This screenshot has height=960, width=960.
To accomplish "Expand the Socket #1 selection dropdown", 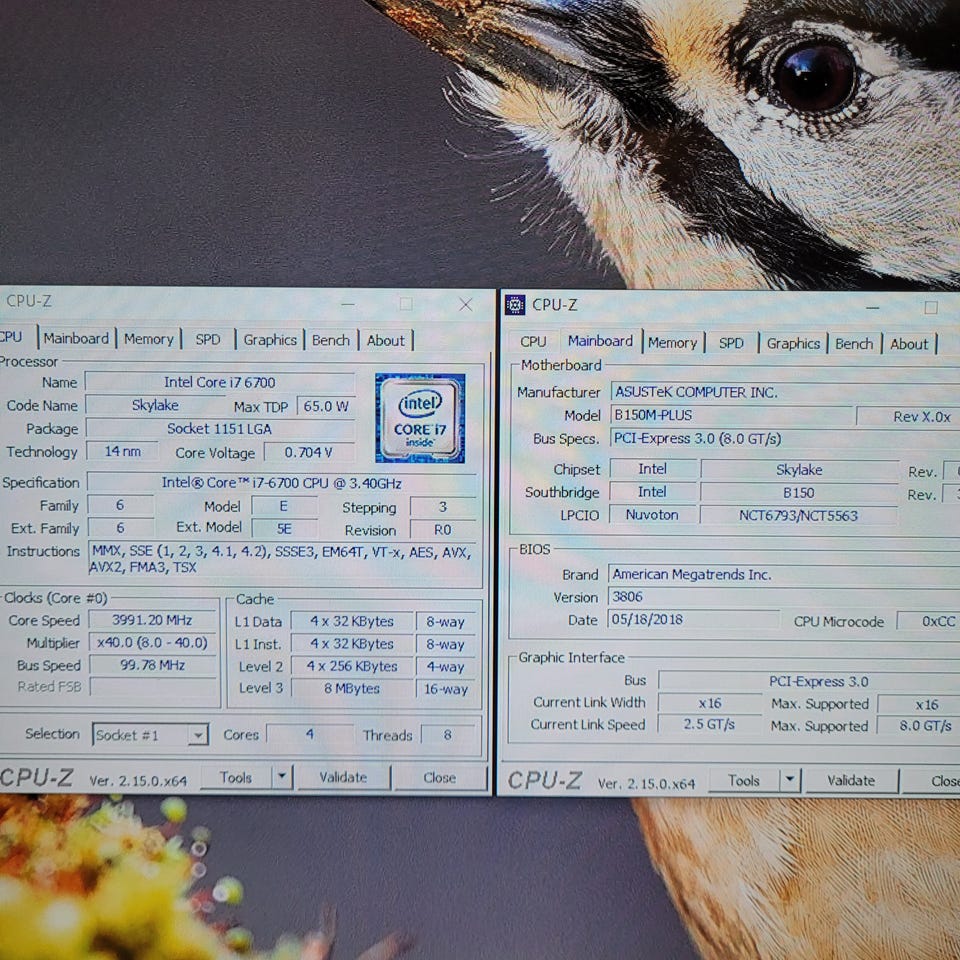I will pyautogui.click(x=198, y=735).
